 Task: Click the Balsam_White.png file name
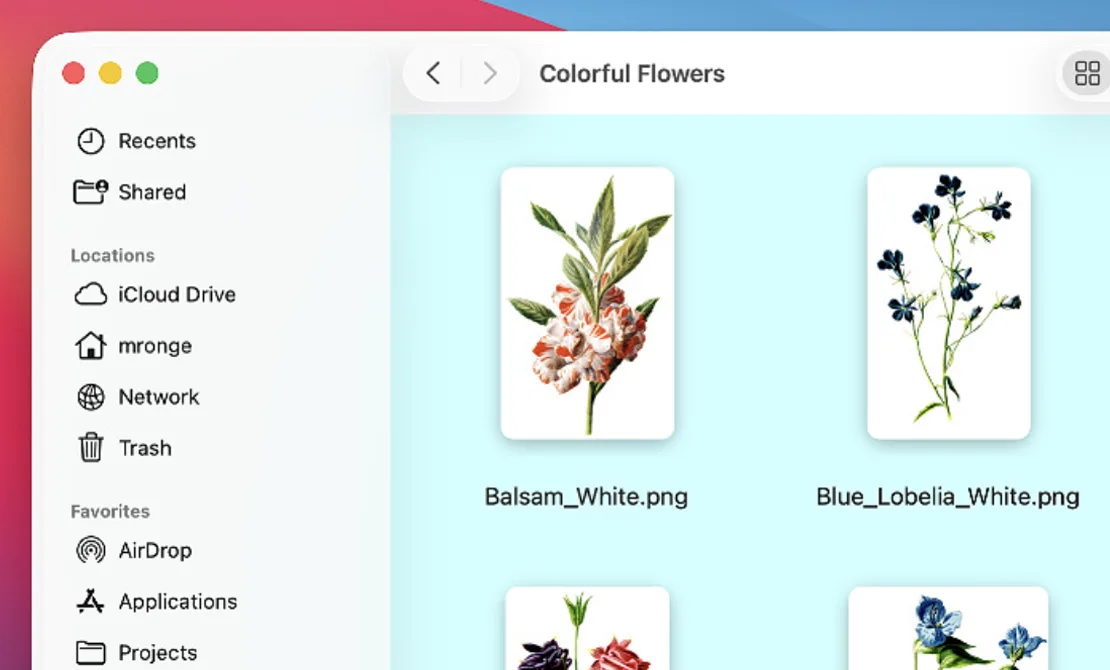click(586, 497)
